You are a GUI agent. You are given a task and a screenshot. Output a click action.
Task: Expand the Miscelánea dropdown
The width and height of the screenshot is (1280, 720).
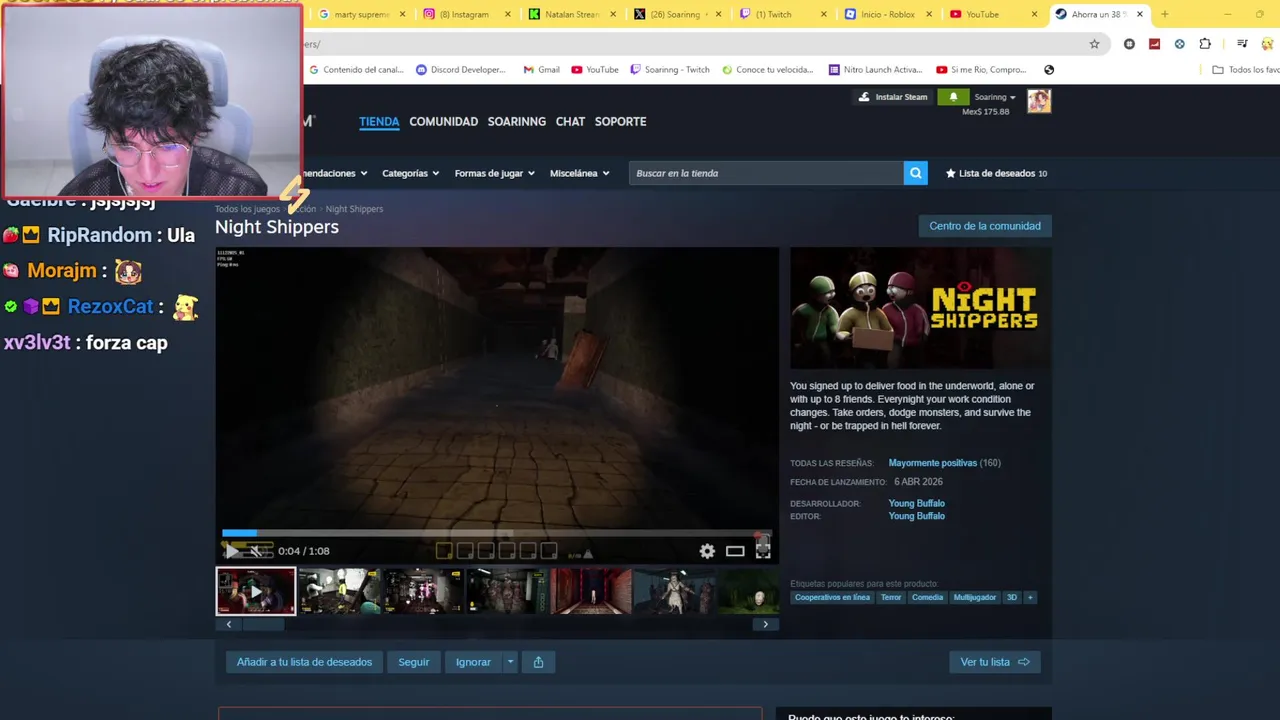click(579, 173)
